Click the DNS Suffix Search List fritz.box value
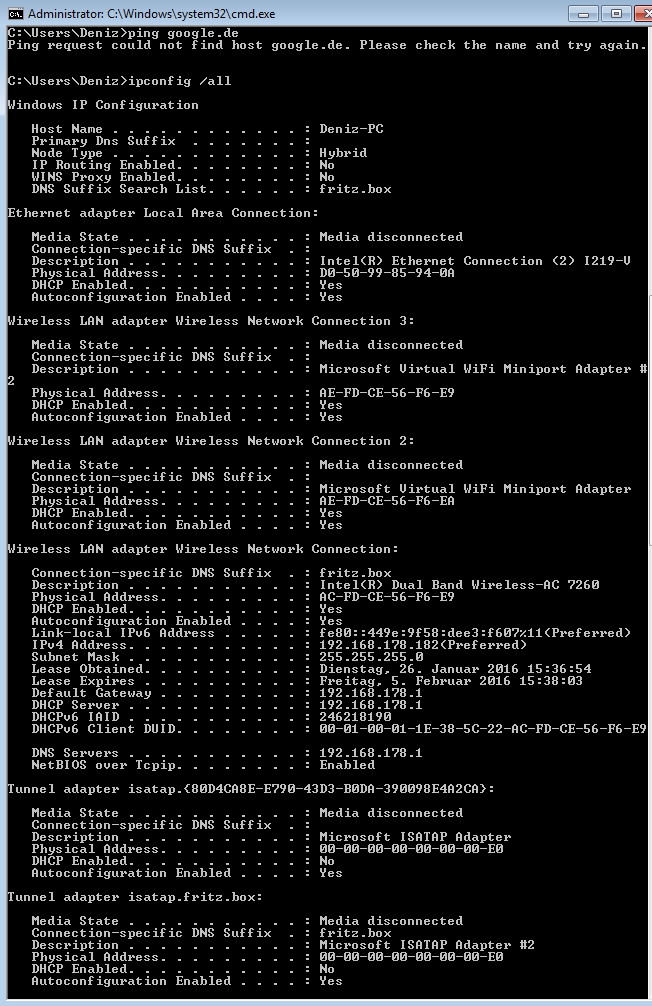Viewport: 652px width, 1006px height. [355, 189]
